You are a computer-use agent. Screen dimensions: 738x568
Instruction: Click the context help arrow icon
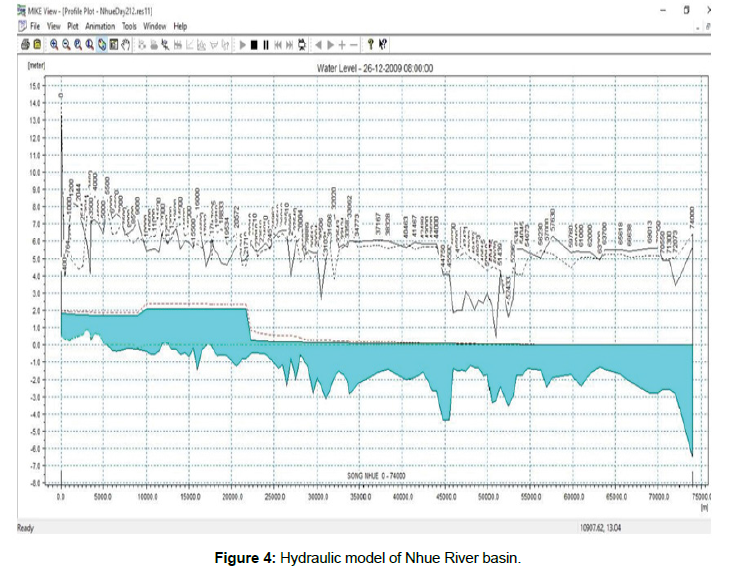click(x=383, y=44)
